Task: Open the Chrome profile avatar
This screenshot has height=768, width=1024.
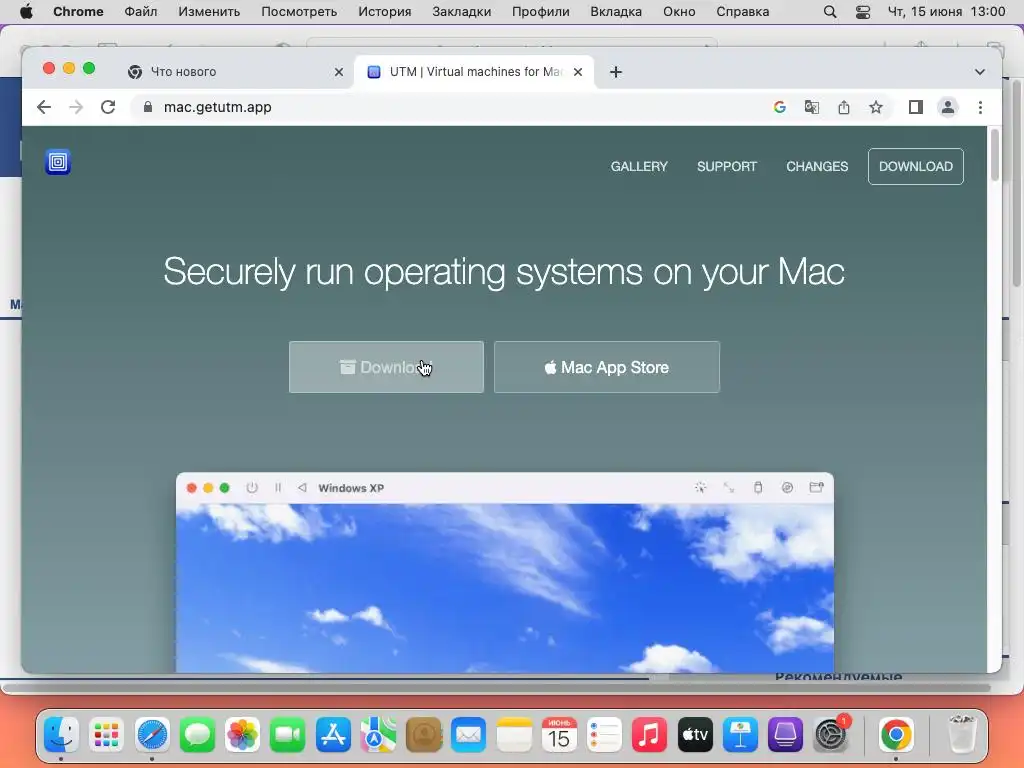Action: click(x=948, y=107)
